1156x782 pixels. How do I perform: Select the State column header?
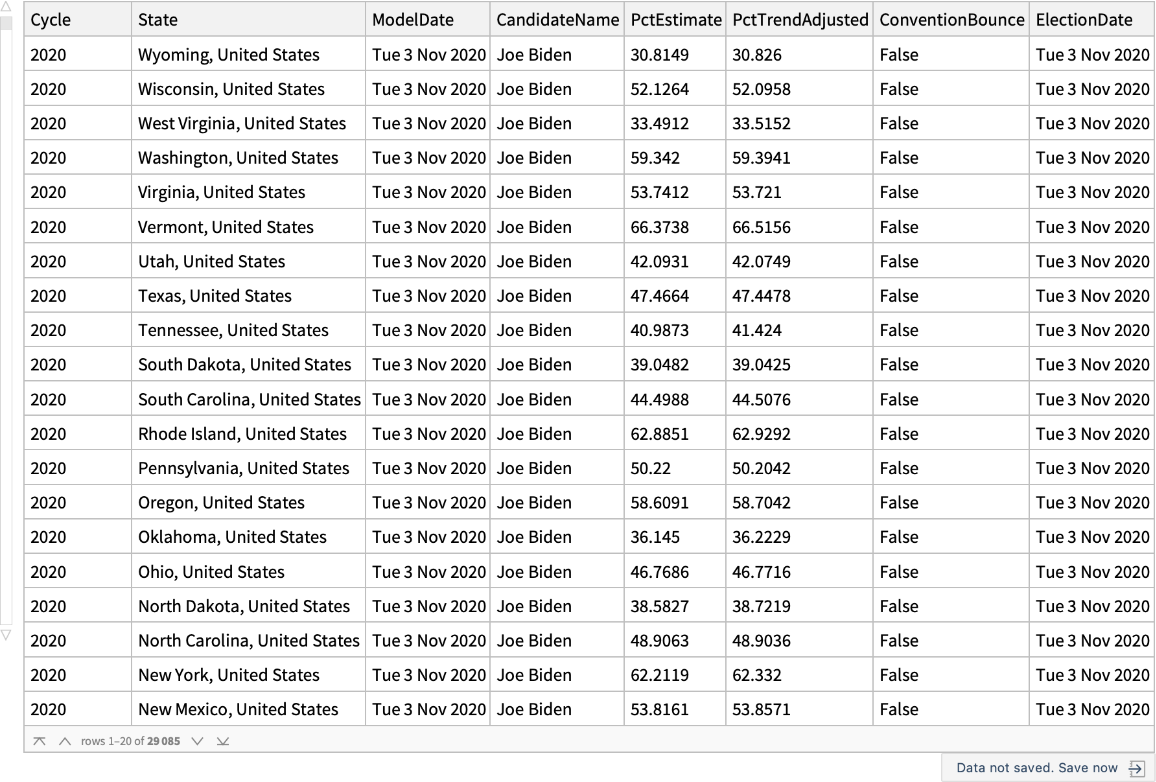[158, 20]
